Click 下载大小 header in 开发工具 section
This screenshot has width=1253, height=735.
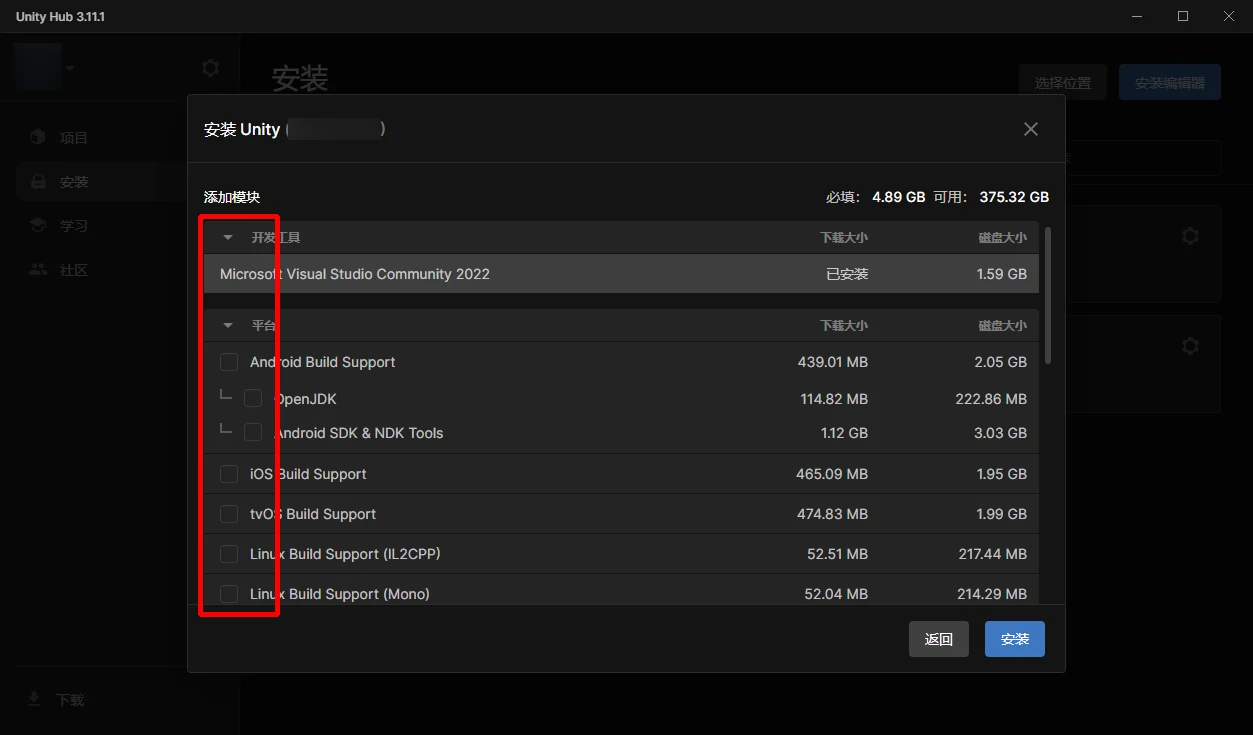(x=844, y=238)
